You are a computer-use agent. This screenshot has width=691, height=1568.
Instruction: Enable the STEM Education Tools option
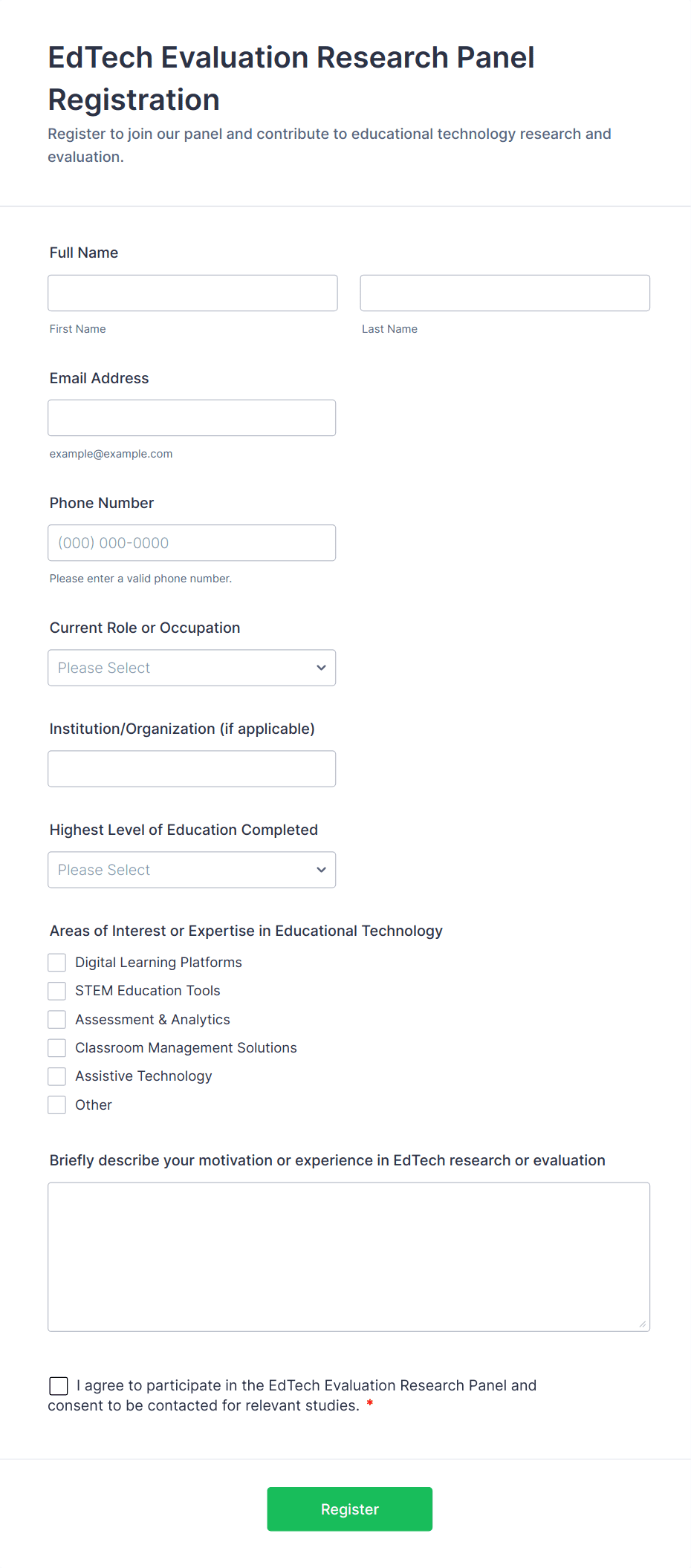(56, 990)
